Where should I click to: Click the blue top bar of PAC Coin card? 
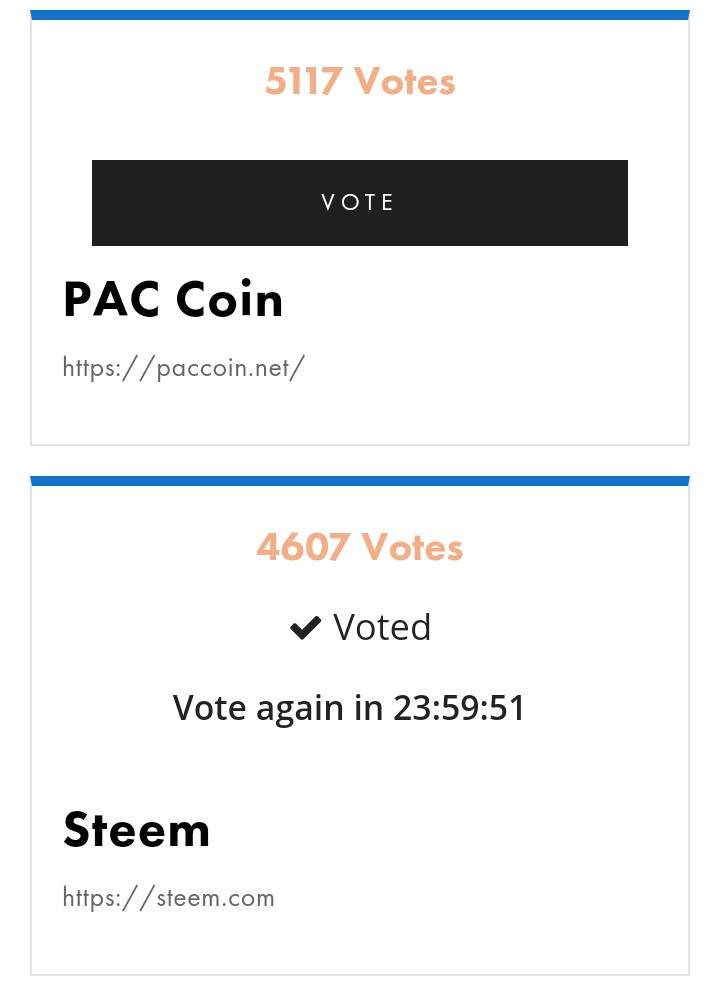[x=360, y=15]
